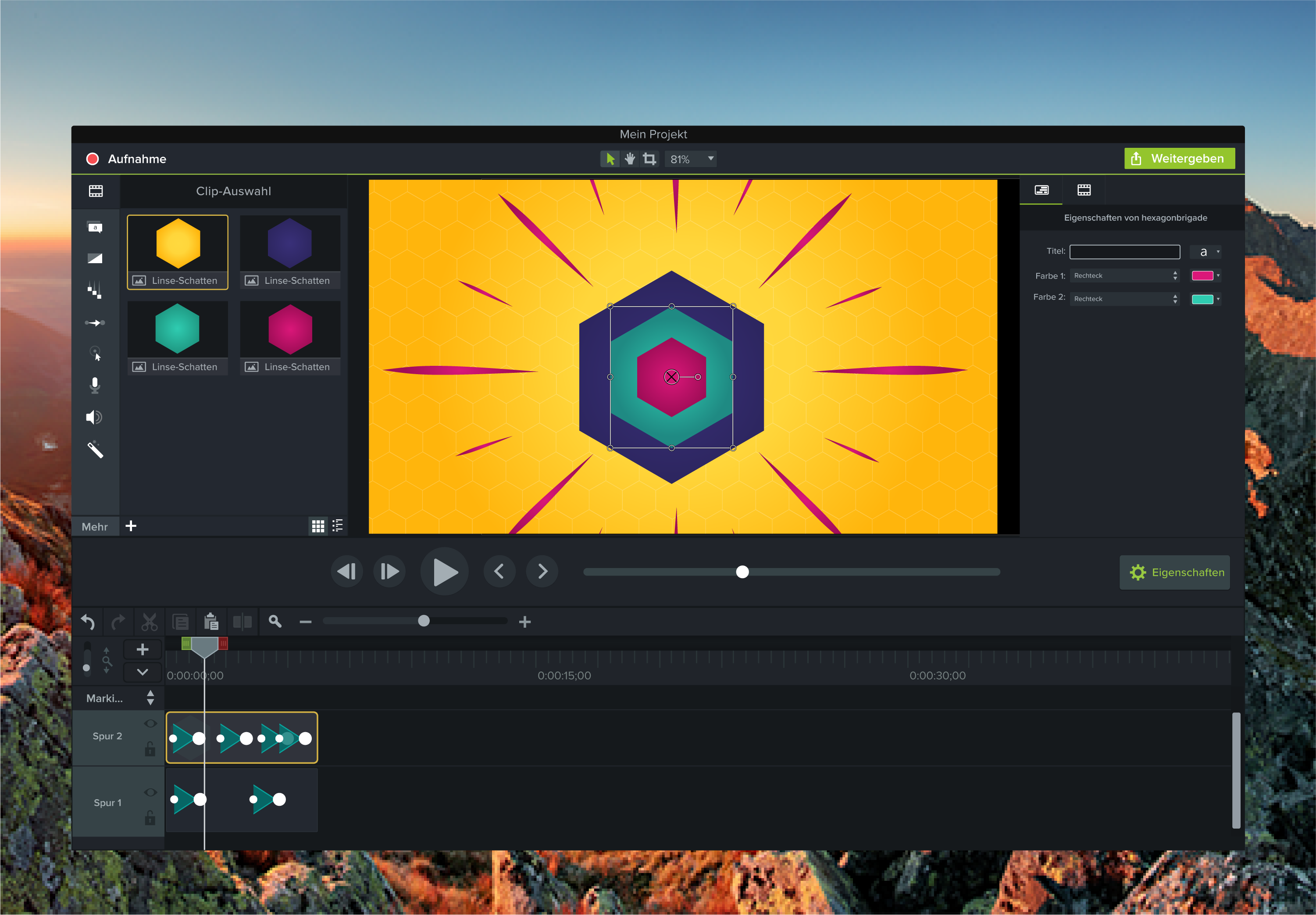Toggle the lock on Spur 2
The image size is (1316, 915).
pos(150,749)
